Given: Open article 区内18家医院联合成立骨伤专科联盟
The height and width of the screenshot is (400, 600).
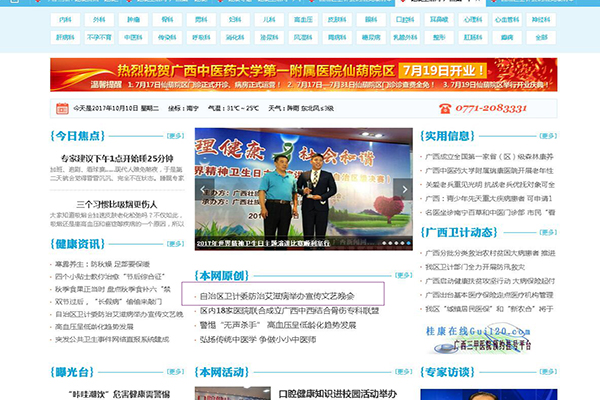Looking at the screenshot, I should 289,311.
